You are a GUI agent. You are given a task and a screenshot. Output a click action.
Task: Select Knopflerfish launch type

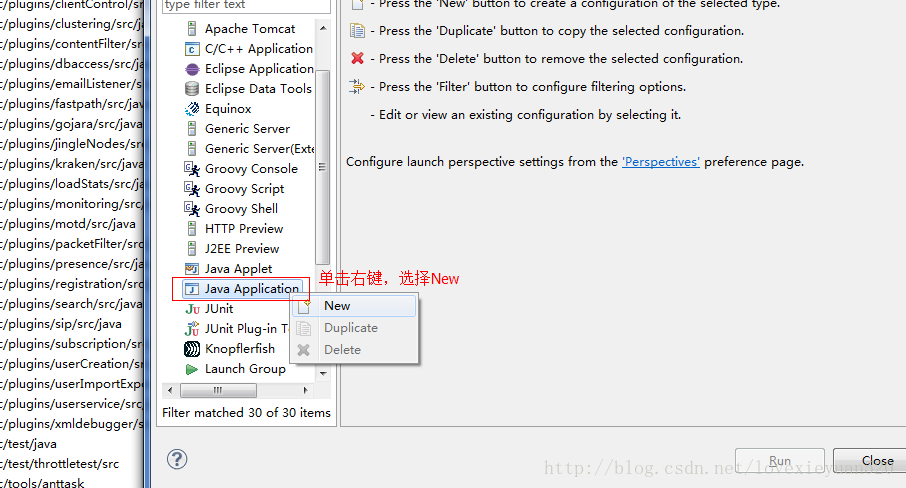(x=240, y=349)
